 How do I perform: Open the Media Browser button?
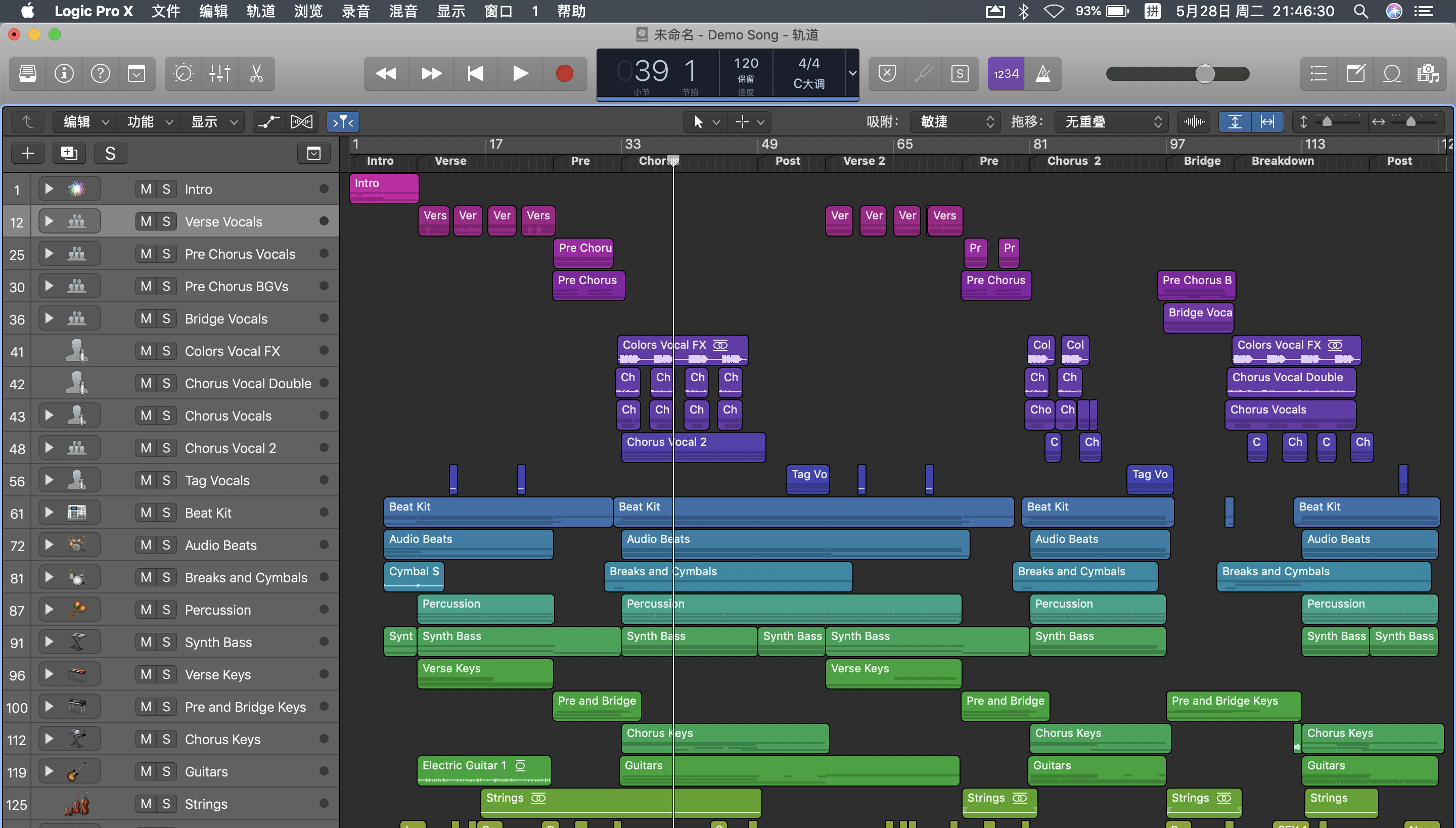[1428, 73]
